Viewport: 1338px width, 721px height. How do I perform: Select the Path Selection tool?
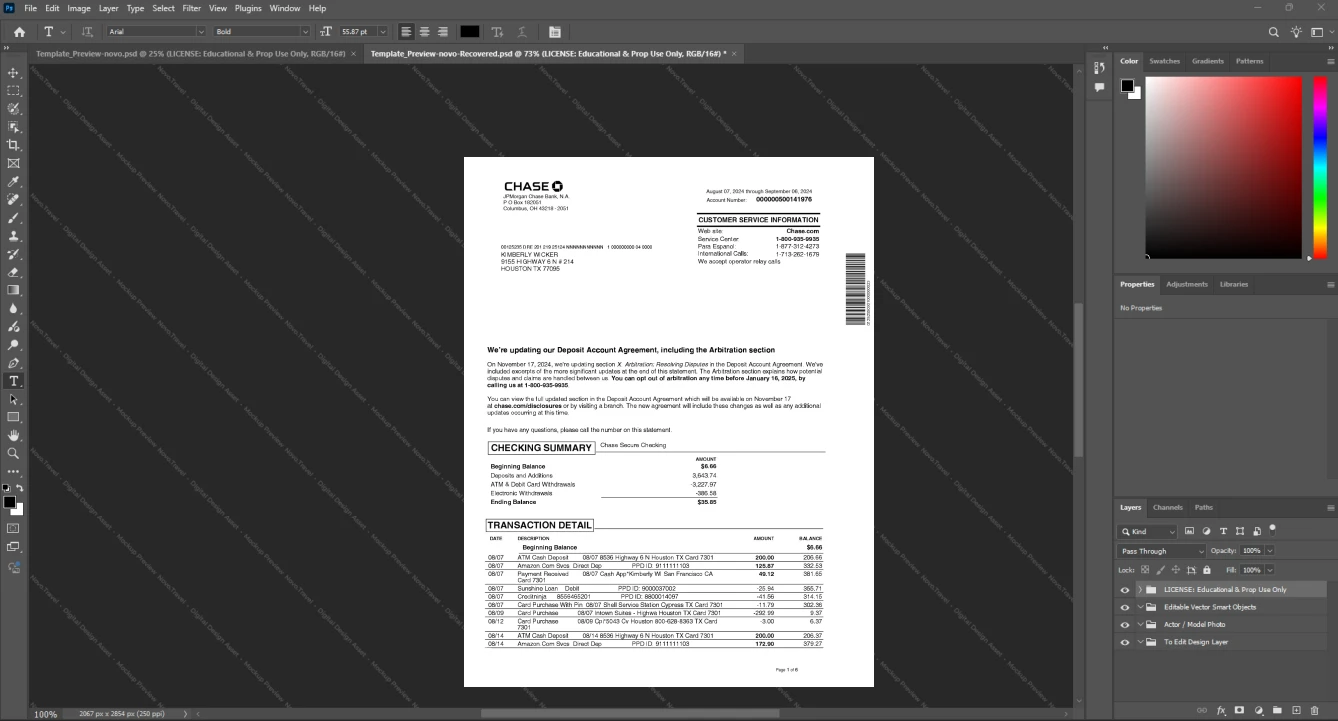coord(14,399)
